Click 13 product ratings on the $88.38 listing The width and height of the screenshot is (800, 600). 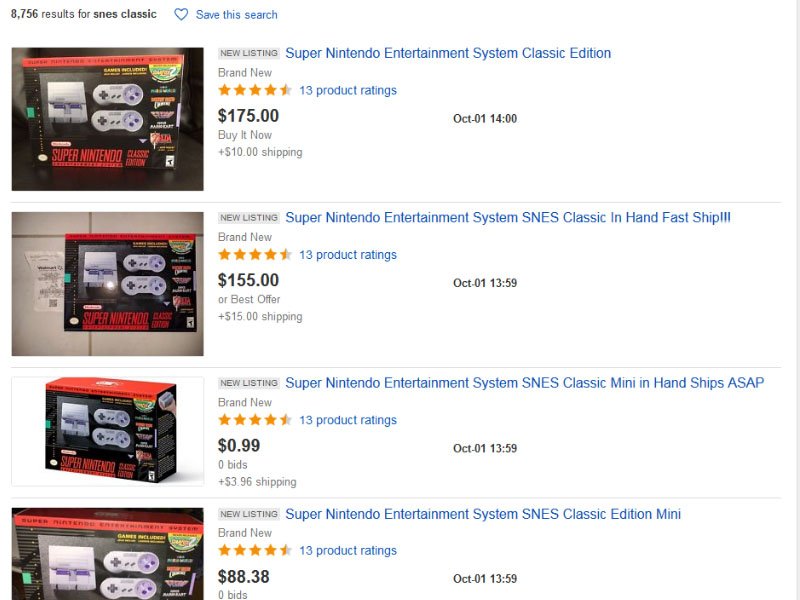(347, 550)
